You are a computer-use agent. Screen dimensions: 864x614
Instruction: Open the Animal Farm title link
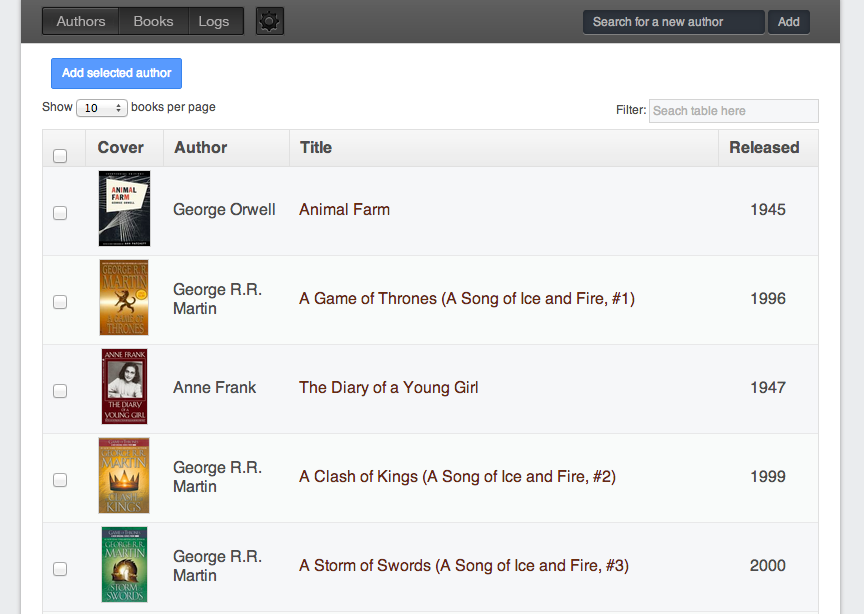[x=344, y=210]
